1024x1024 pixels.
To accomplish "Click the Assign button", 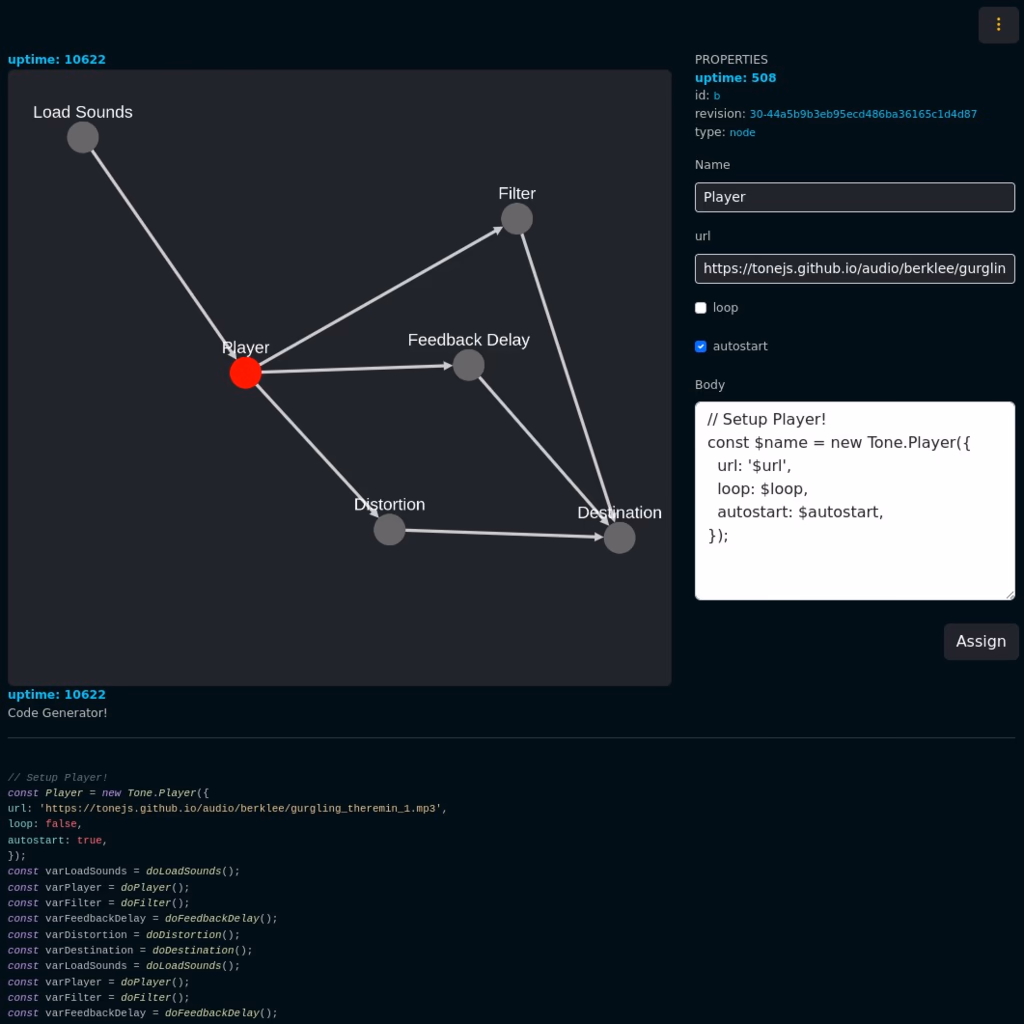I will [980, 642].
